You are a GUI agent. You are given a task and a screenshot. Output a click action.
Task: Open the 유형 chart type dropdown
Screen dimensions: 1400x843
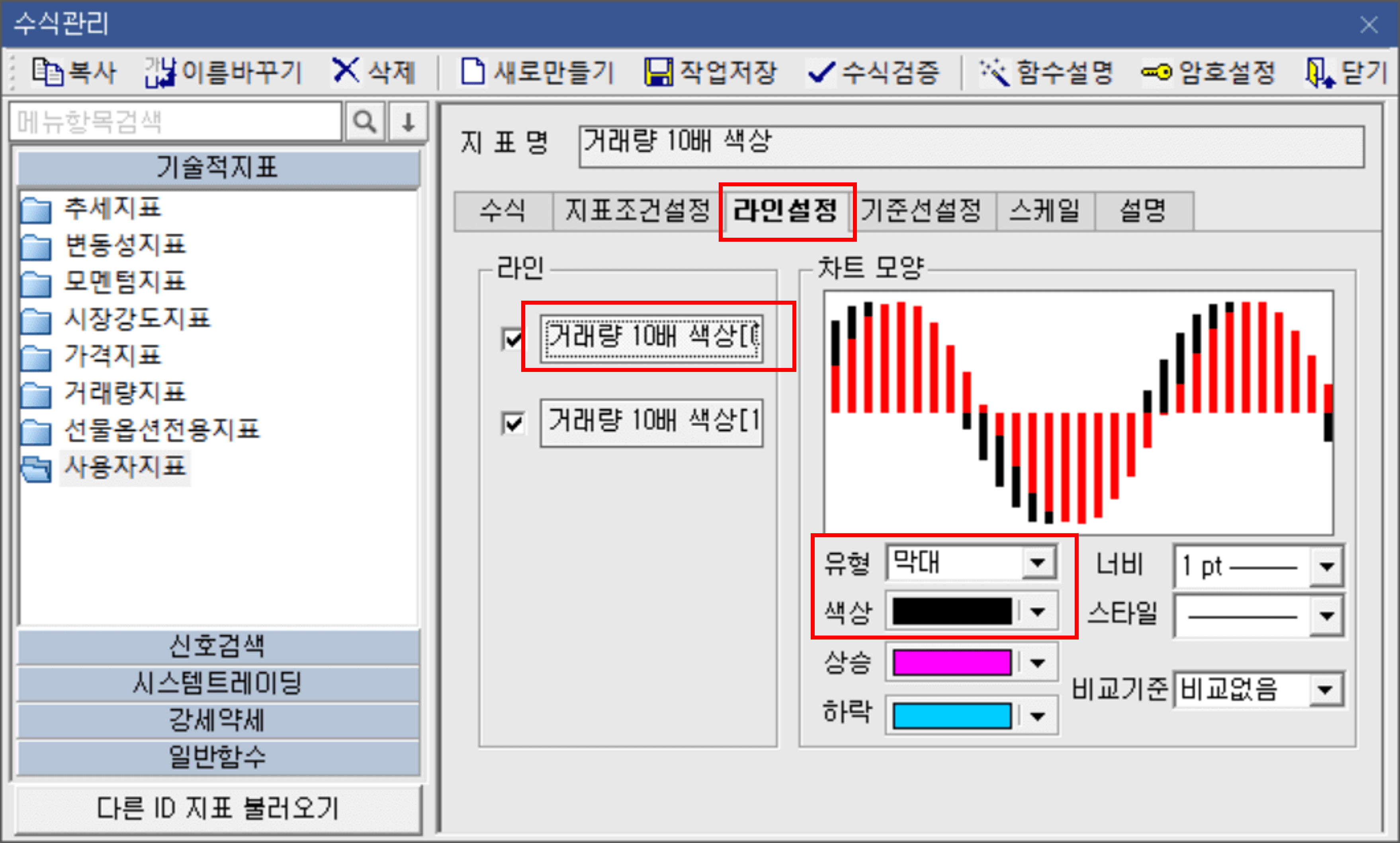[x=1039, y=563]
